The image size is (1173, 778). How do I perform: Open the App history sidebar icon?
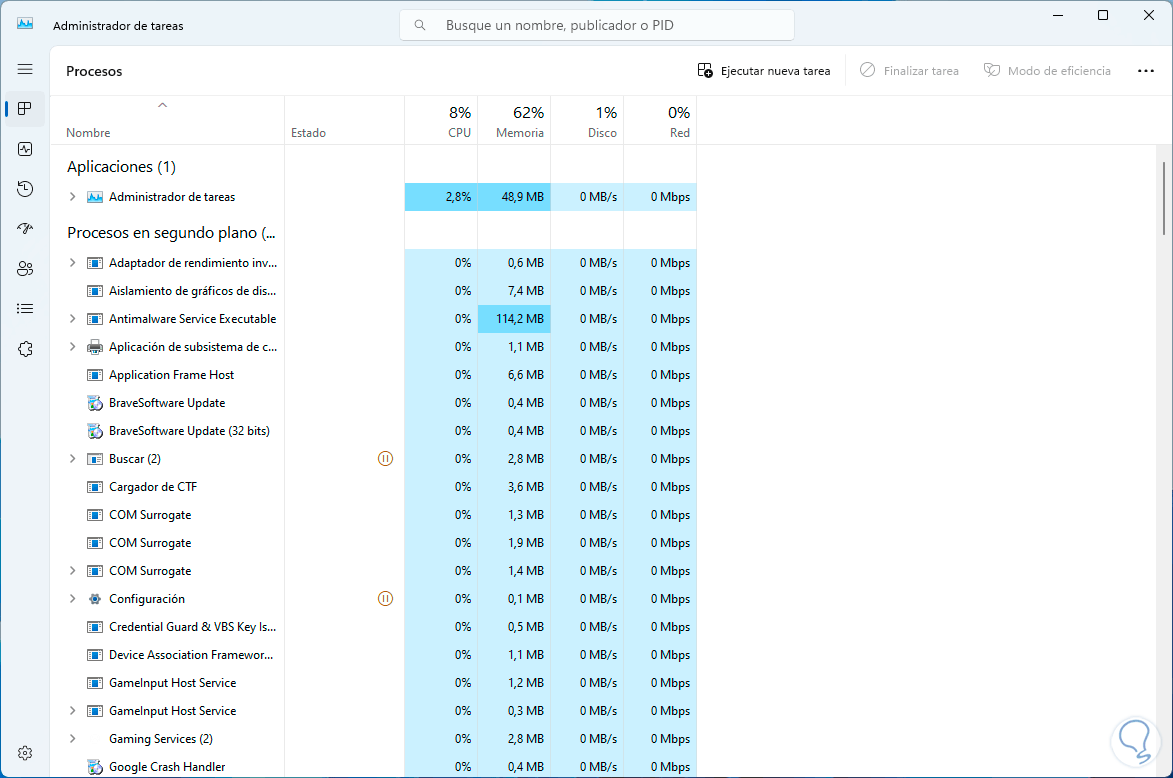tap(25, 189)
